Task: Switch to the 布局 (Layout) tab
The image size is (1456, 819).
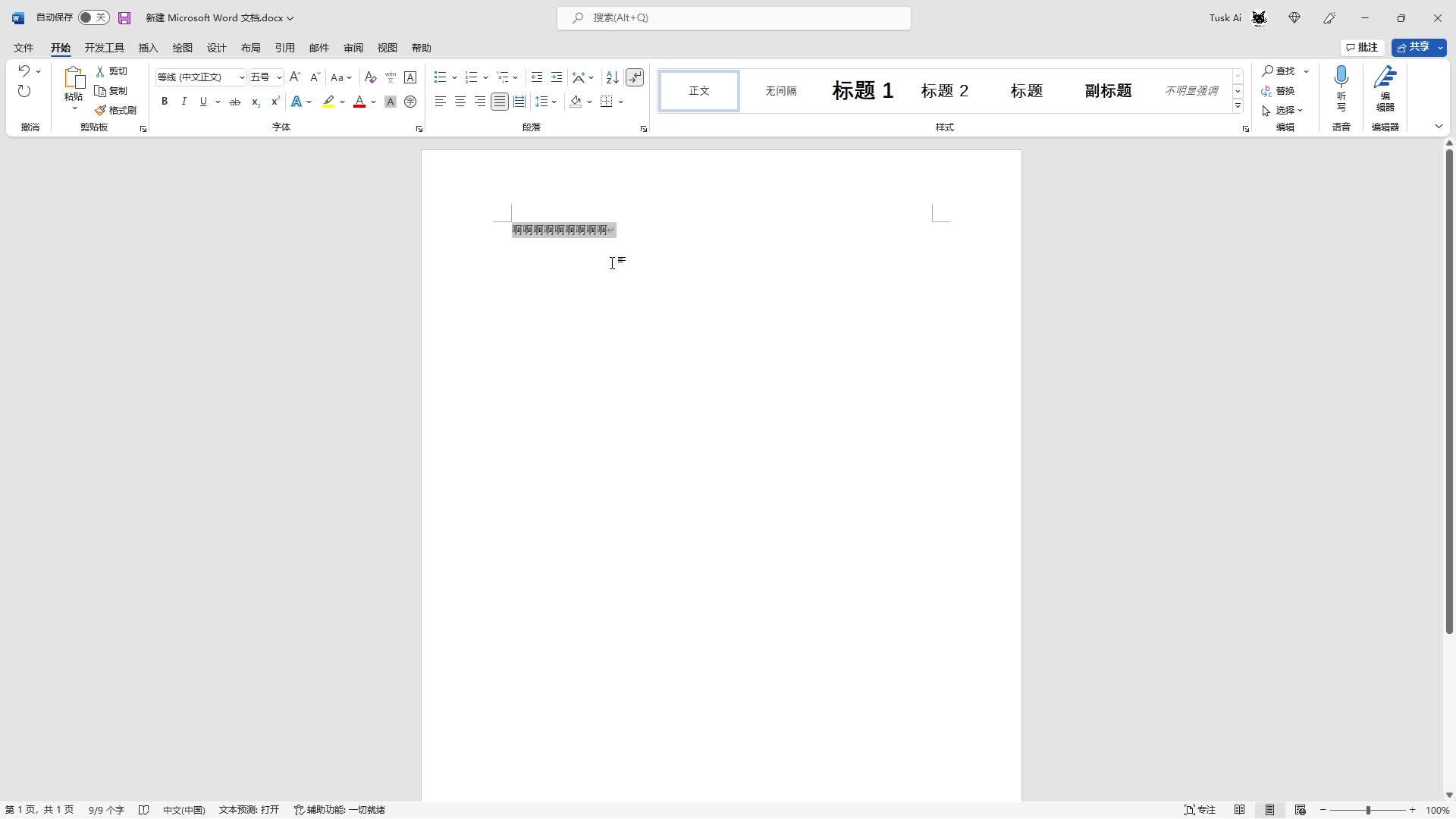Action: click(x=250, y=48)
